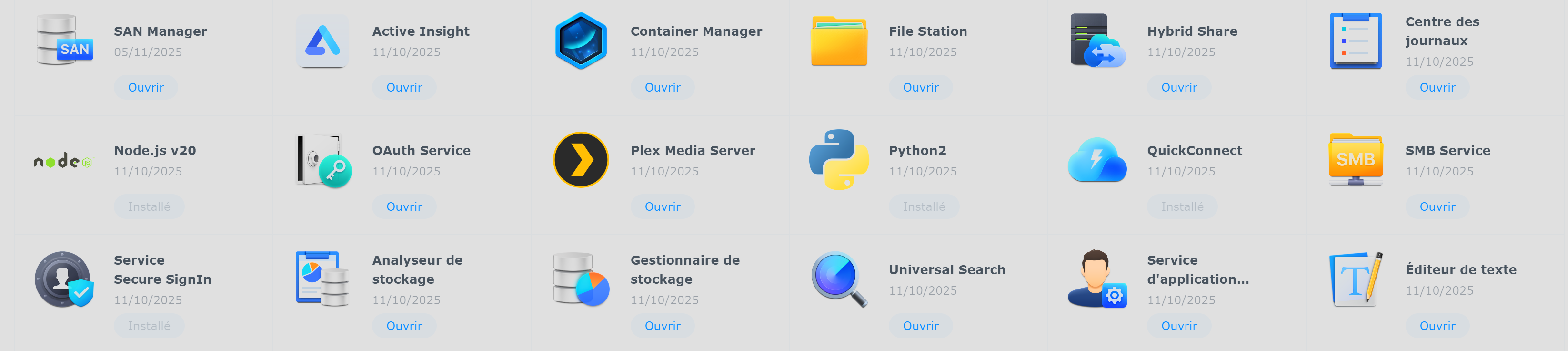Click Ouvrir for Plex Media Server

point(662,206)
